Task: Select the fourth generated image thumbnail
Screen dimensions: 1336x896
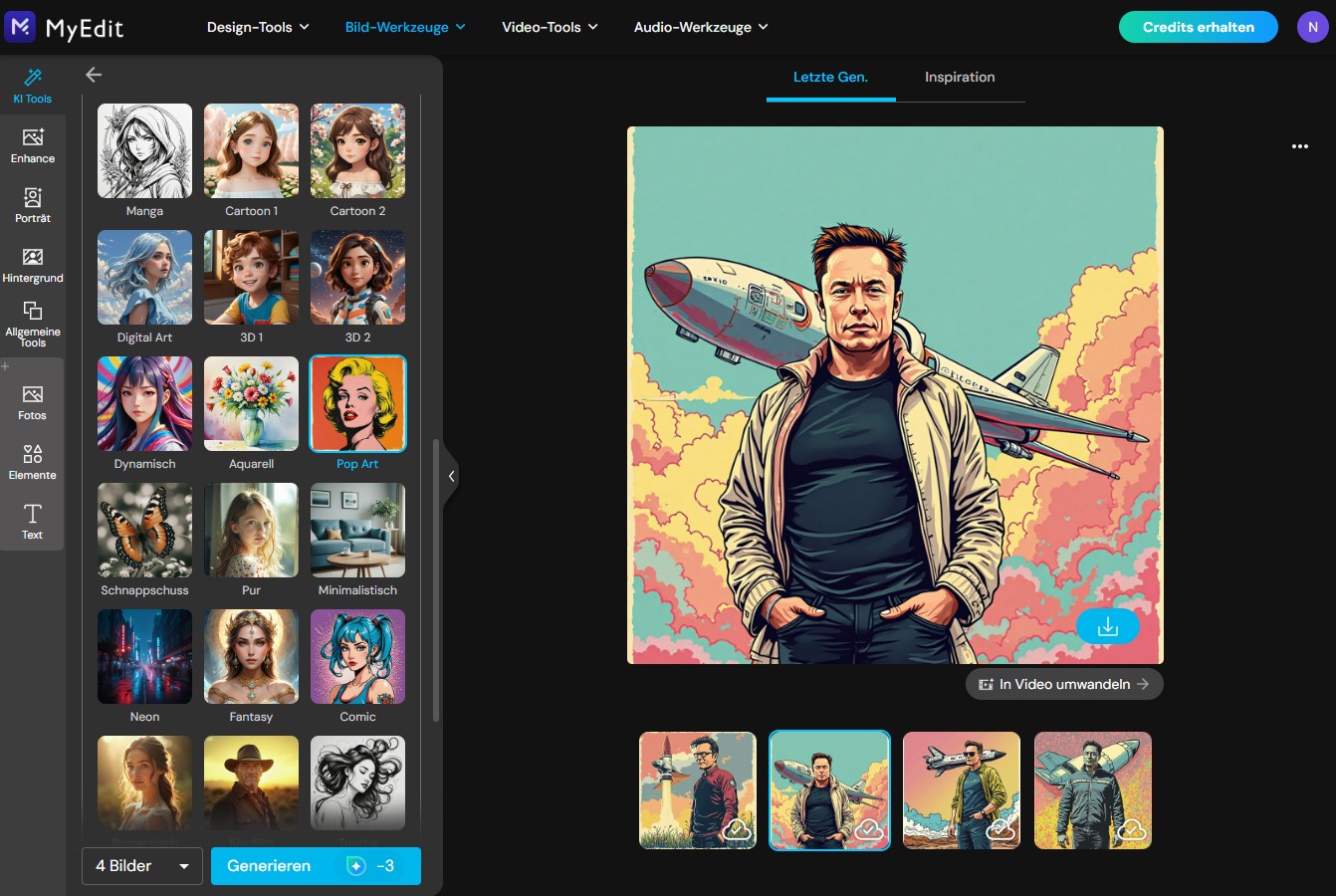Action: click(1092, 789)
